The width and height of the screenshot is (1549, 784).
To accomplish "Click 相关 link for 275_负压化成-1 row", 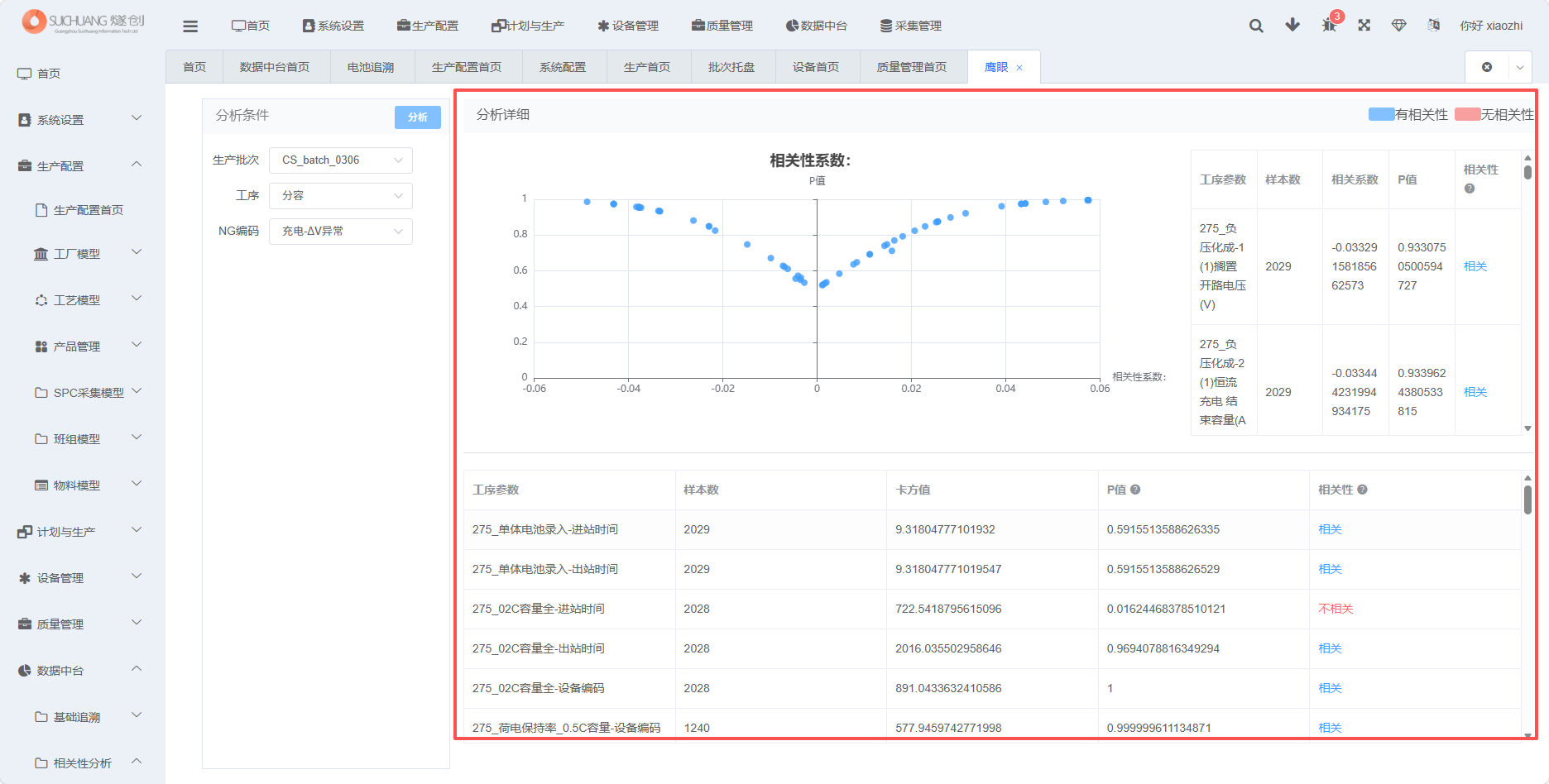I will [x=1475, y=266].
